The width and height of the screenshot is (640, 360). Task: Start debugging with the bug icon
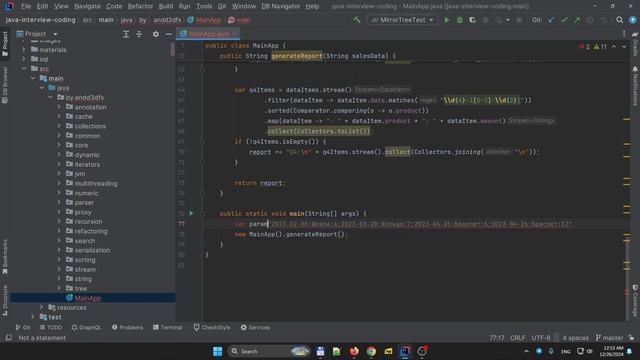point(460,20)
